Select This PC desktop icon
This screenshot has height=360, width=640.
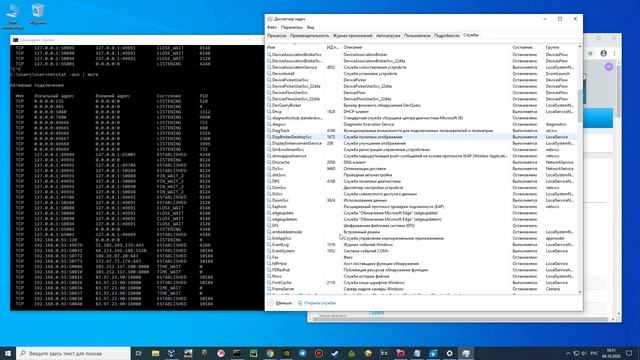(x=12, y=16)
